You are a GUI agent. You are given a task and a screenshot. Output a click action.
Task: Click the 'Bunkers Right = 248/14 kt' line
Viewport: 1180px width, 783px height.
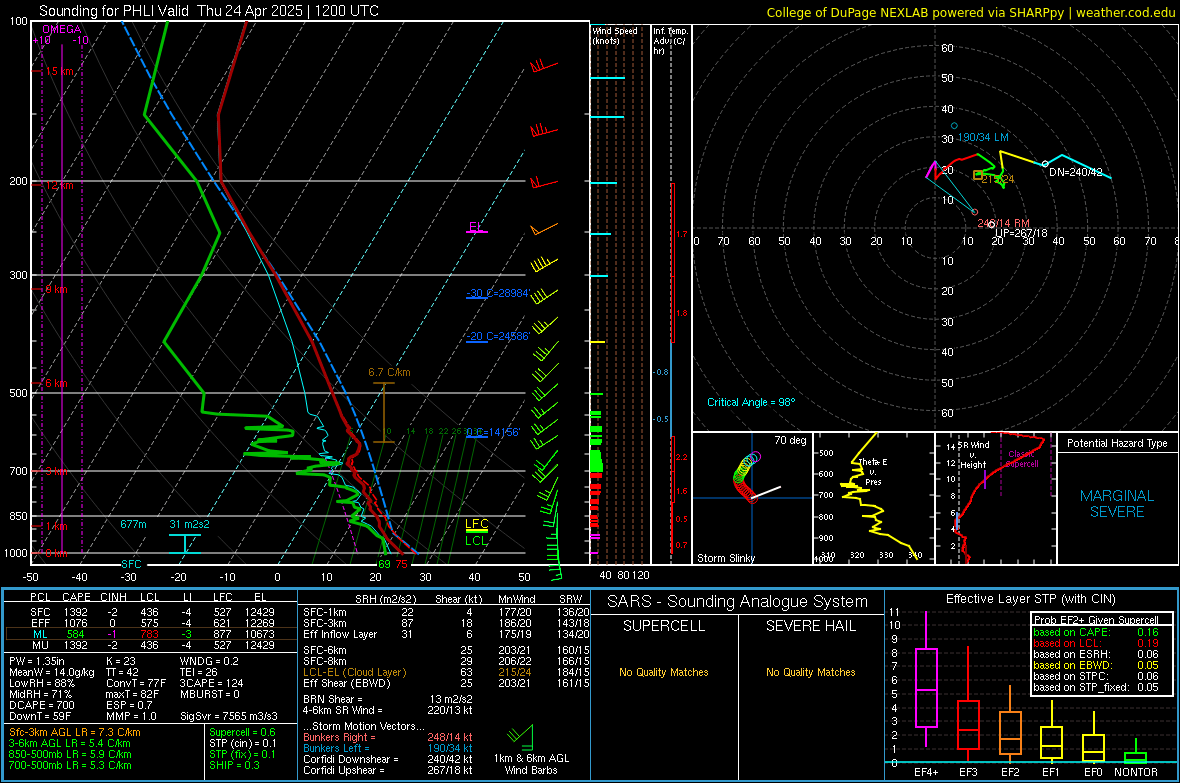388,738
